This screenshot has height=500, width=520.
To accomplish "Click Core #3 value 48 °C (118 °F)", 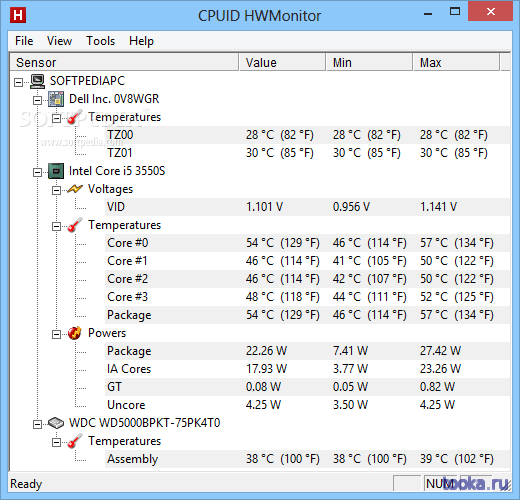I will coord(283,297).
